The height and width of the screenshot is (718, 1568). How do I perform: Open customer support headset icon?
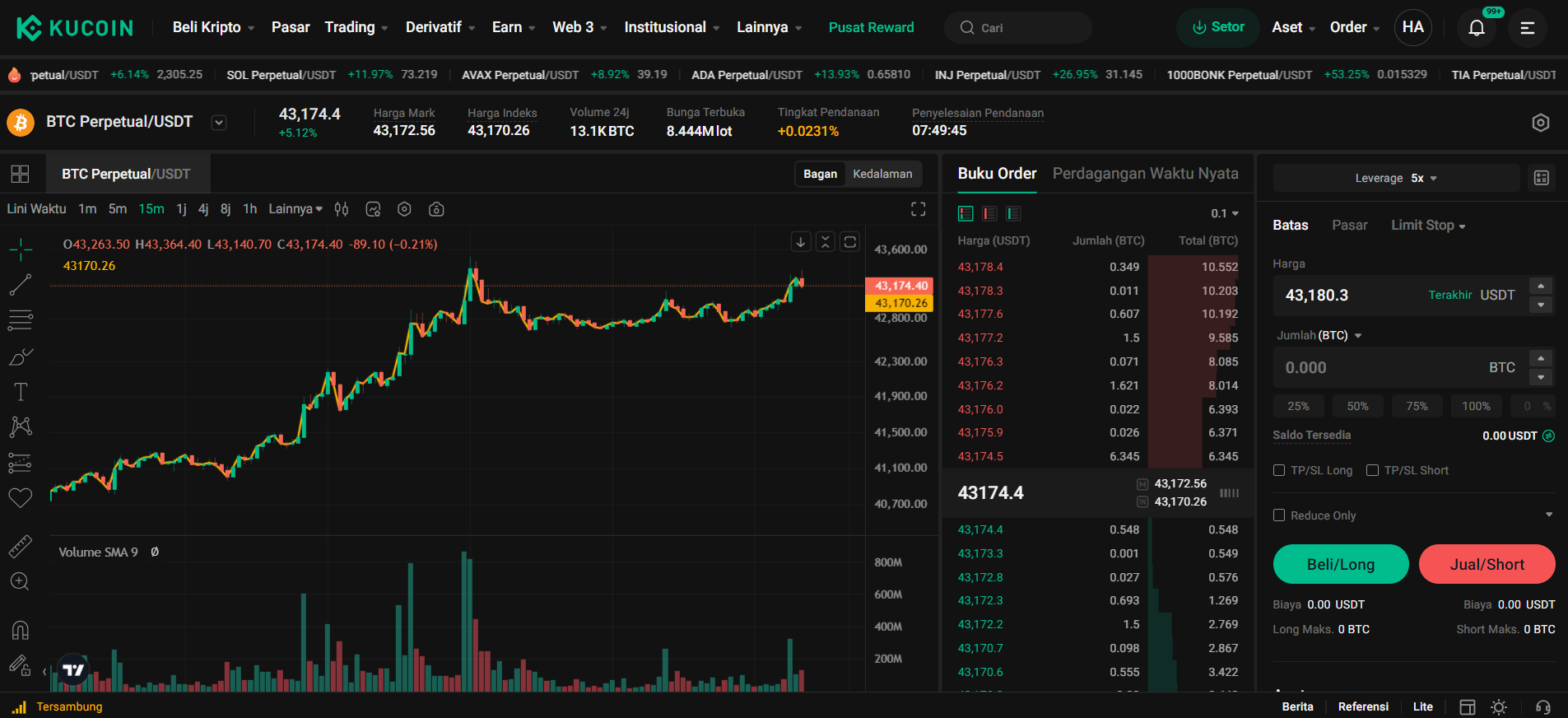(x=1543, y=707)
